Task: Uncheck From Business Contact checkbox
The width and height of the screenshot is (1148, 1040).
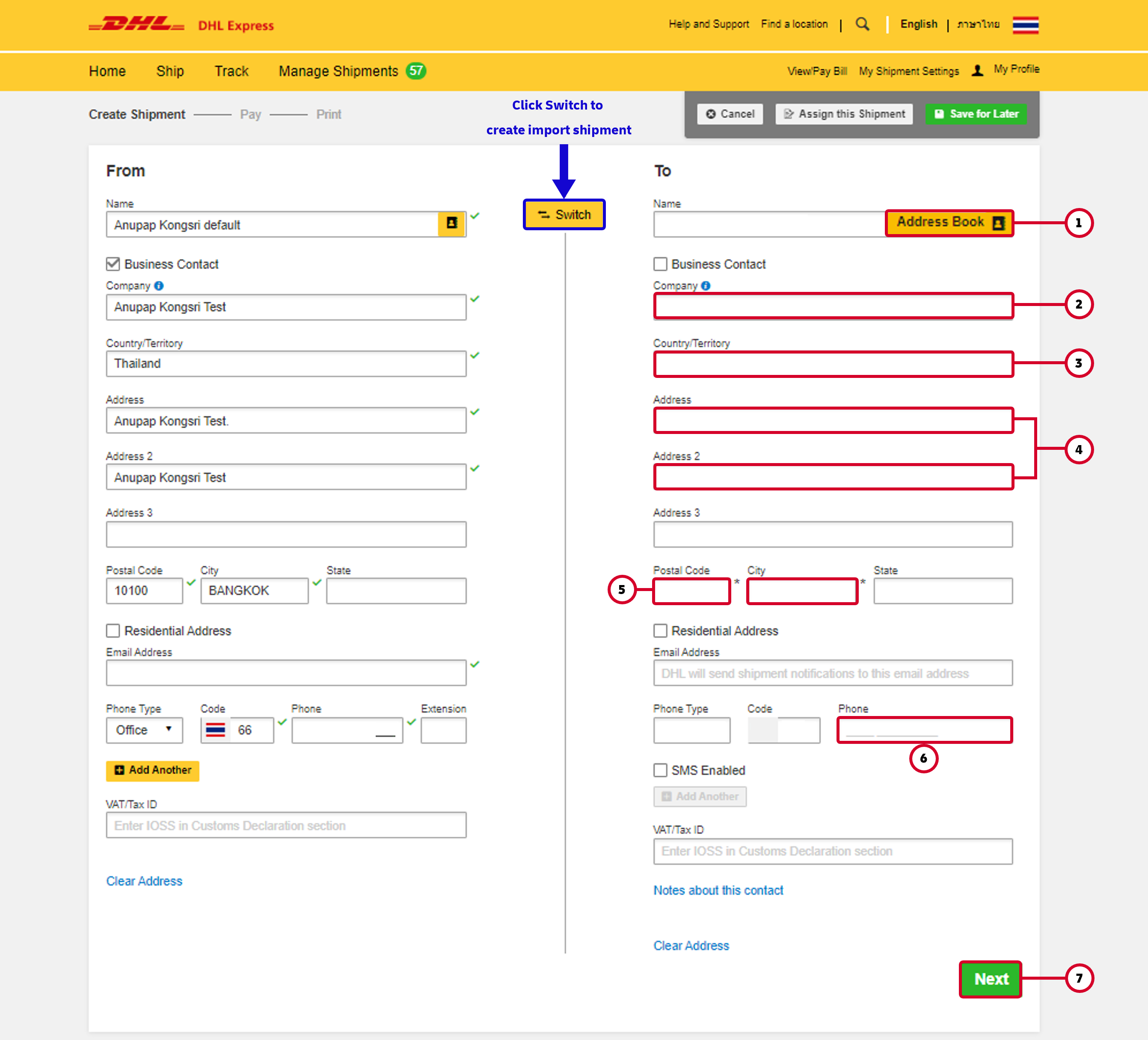Action: 113,264
